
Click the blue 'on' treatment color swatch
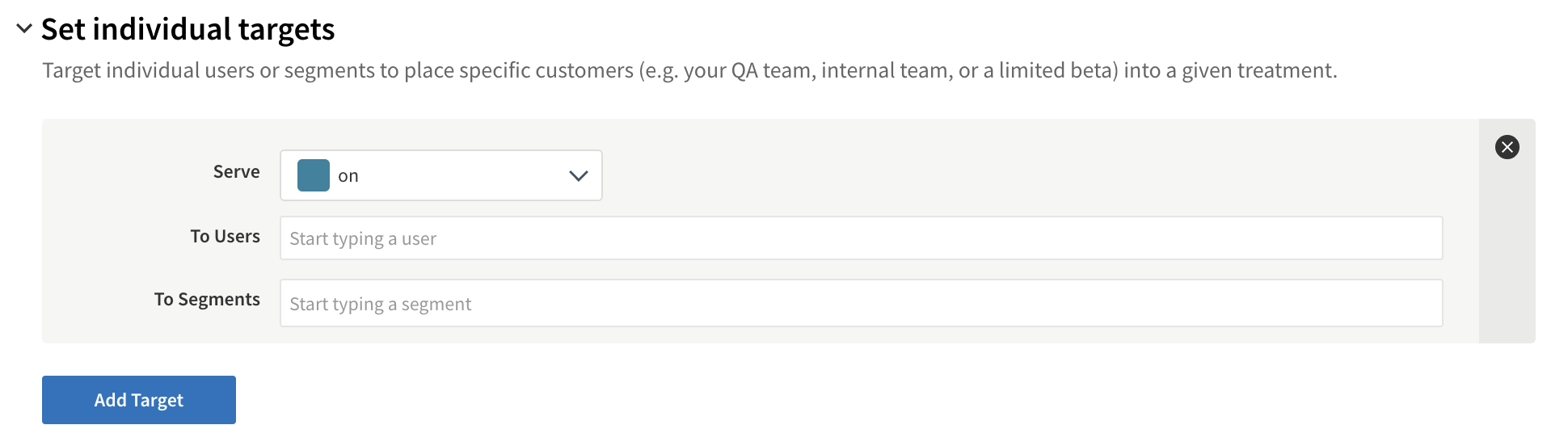point(314,175)
